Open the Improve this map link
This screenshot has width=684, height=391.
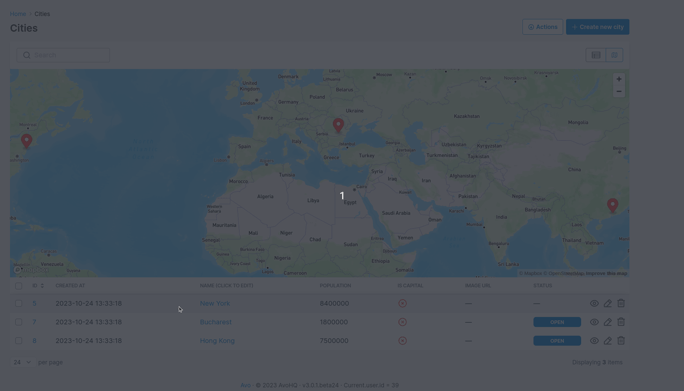(606, 274)
